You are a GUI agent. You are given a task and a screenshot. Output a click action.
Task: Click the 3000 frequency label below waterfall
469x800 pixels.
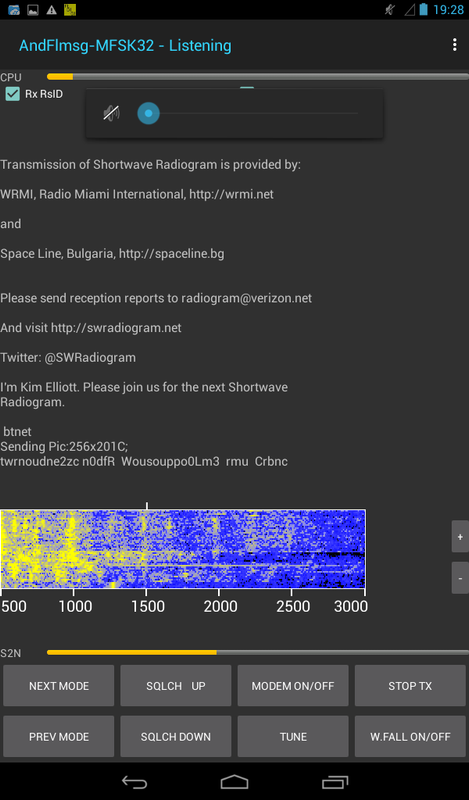coord(351,606)
